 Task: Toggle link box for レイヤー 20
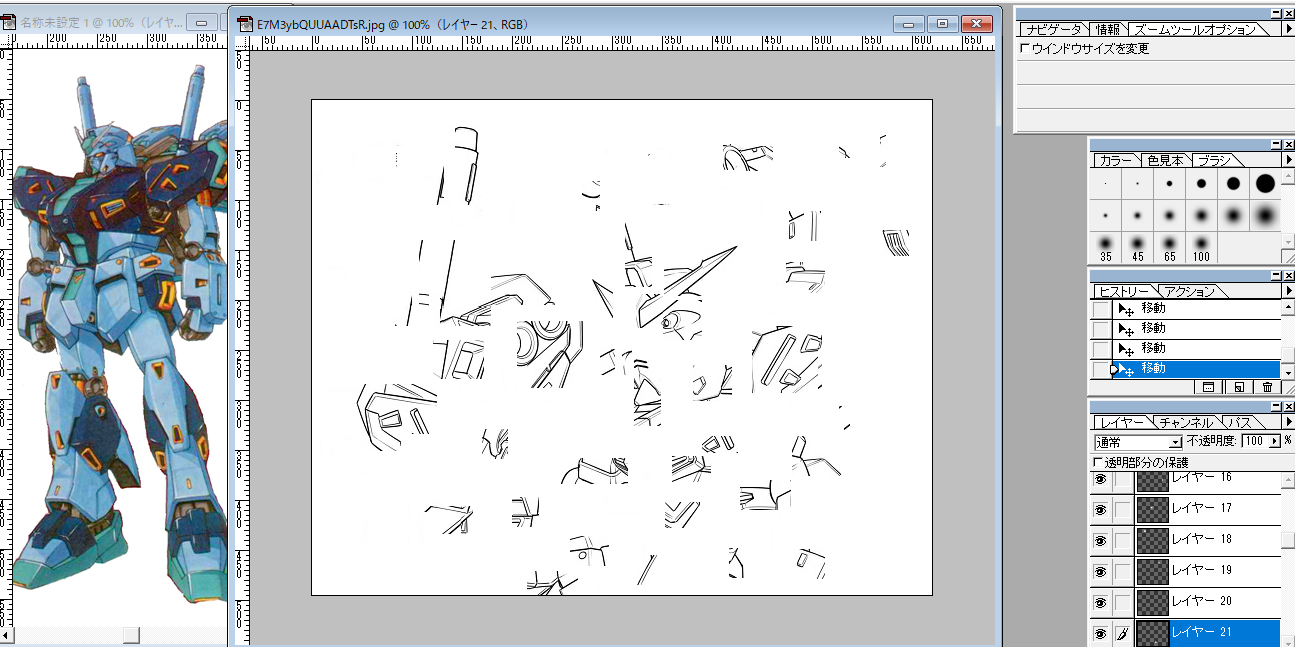[x=1123, y=602]
